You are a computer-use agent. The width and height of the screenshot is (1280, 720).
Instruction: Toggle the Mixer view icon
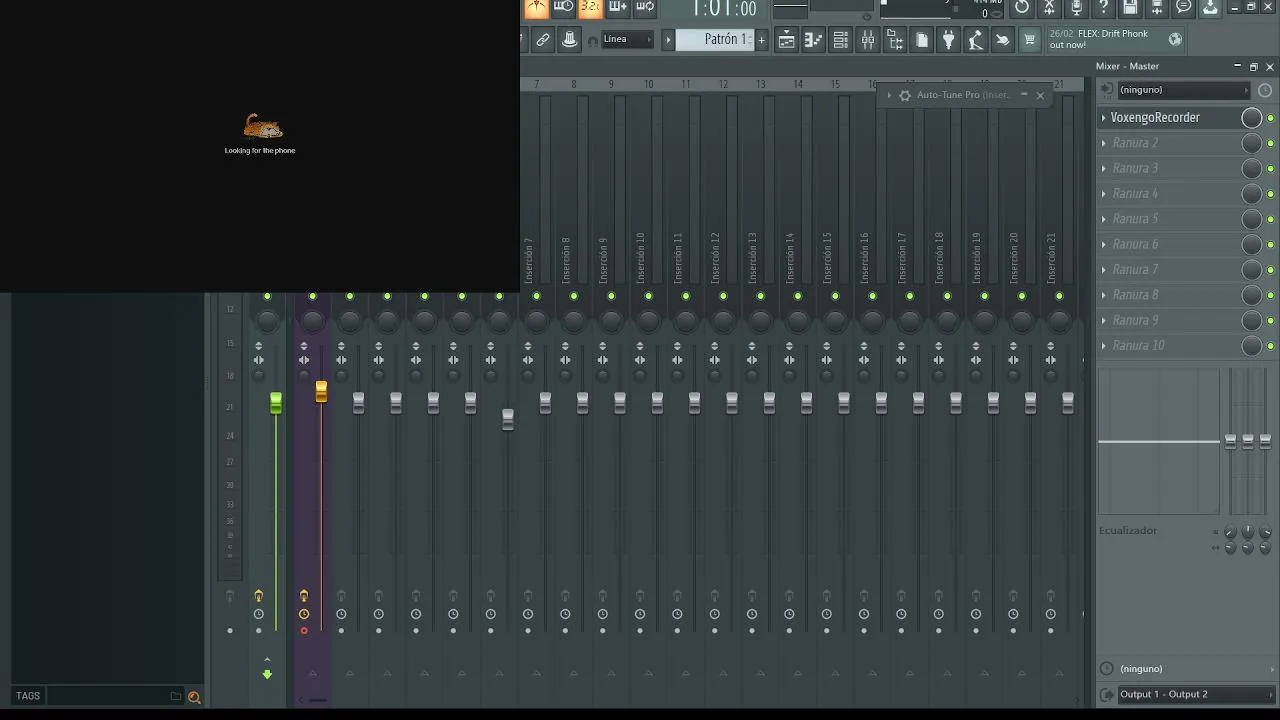pyautogui.click(x=868, y=40)
